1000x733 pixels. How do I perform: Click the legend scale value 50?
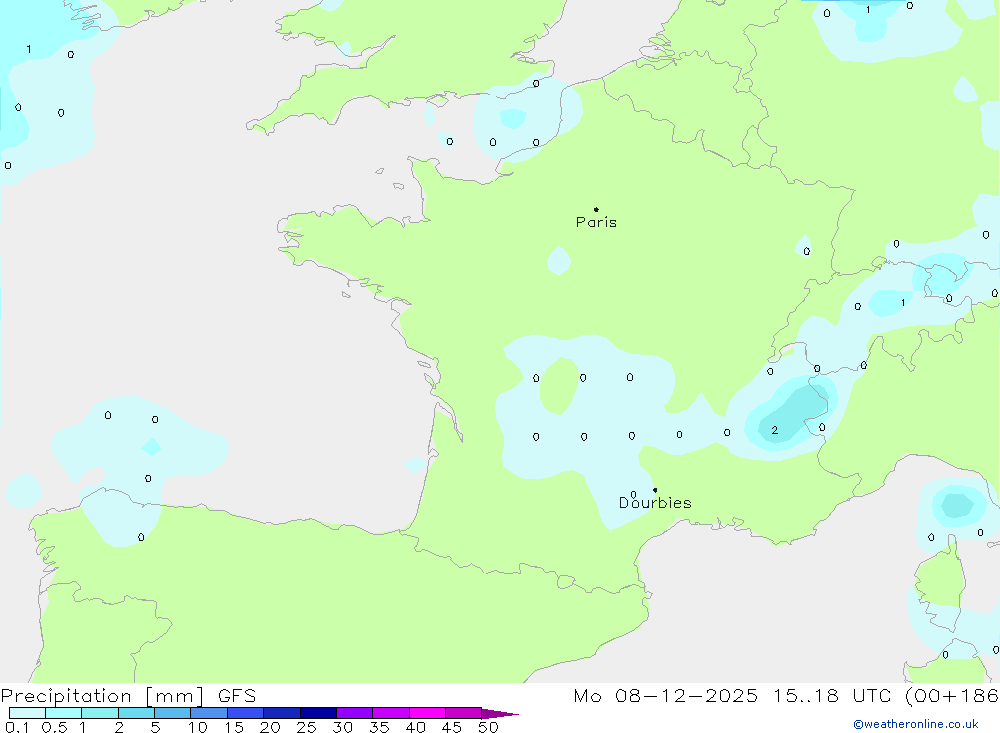(x=488, y=727)
